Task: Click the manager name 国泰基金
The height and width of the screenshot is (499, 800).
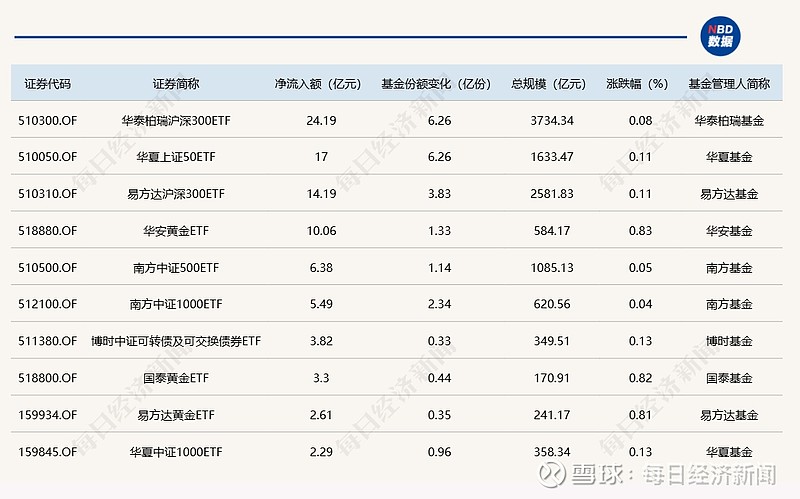Action: (729, 378)
